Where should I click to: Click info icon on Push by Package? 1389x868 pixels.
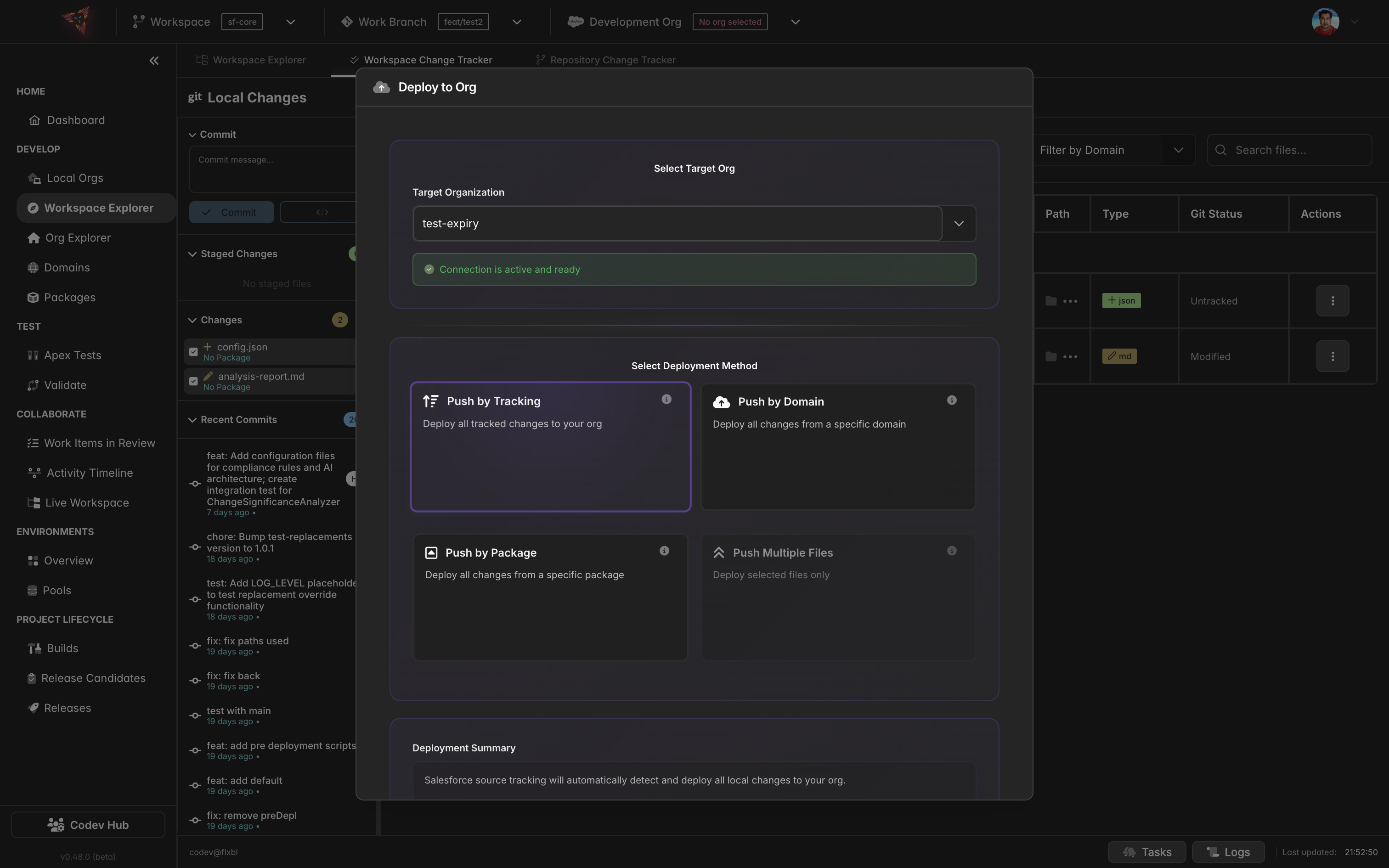664,551
